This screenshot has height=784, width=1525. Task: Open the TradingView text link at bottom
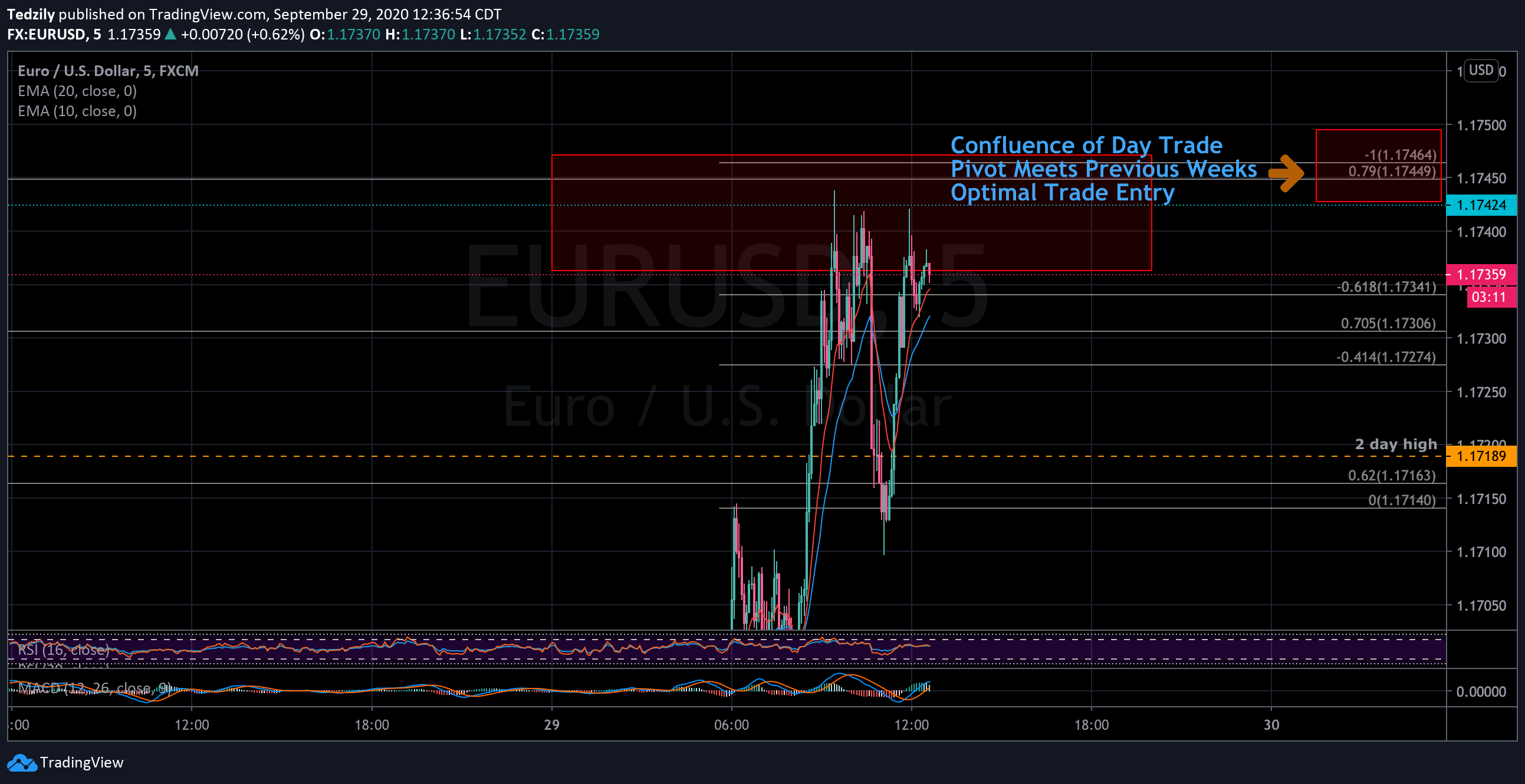[82, 763]
